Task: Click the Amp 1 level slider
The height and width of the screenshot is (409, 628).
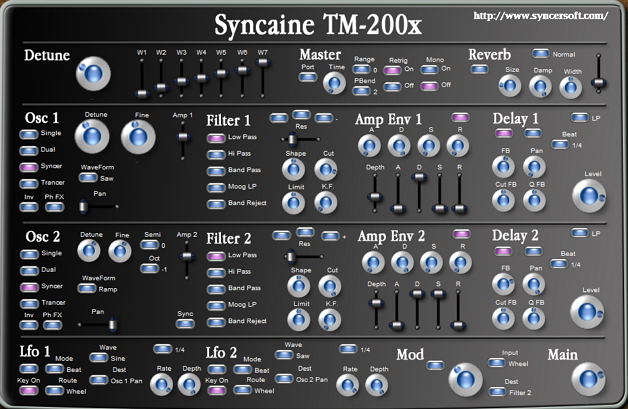Action: point(183,140)
